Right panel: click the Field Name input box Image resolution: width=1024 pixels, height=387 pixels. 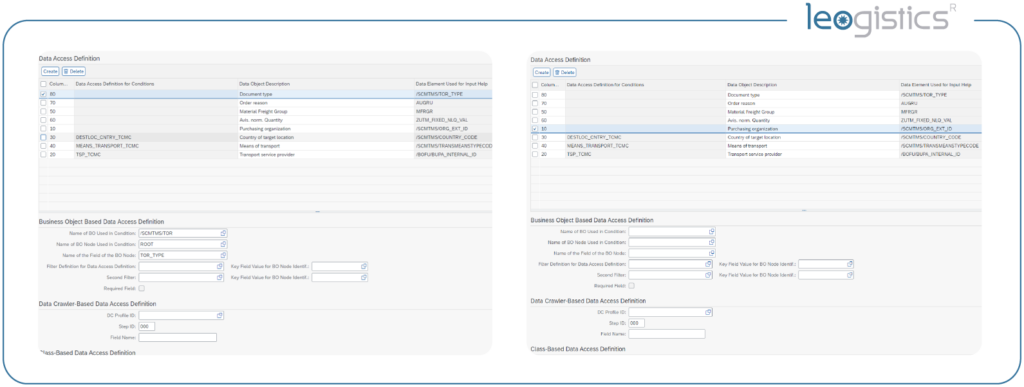(667, 334)
